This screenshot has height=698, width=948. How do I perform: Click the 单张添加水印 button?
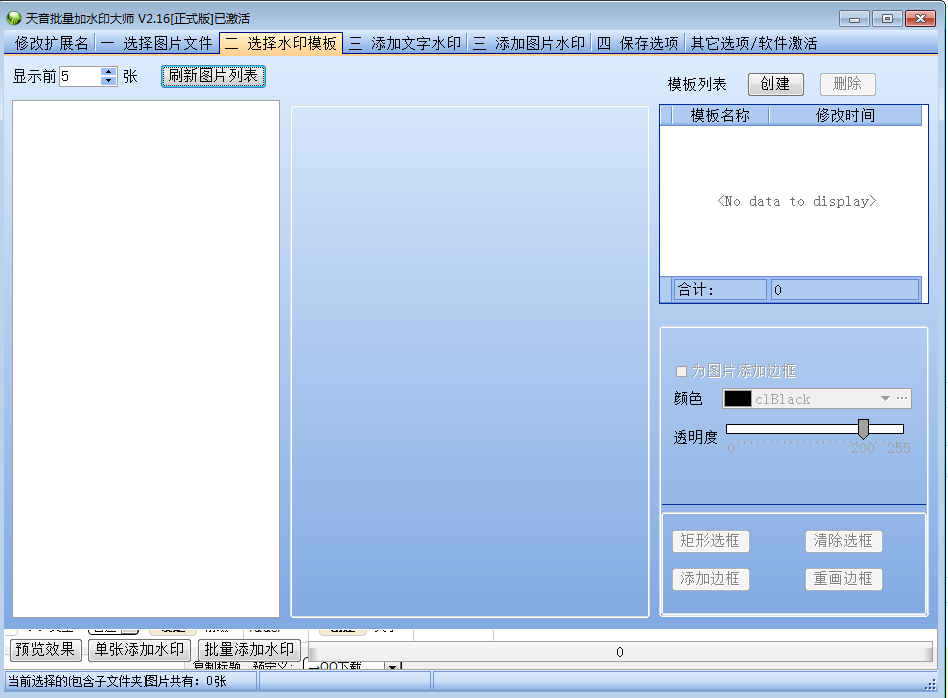[x=140, y=650]
